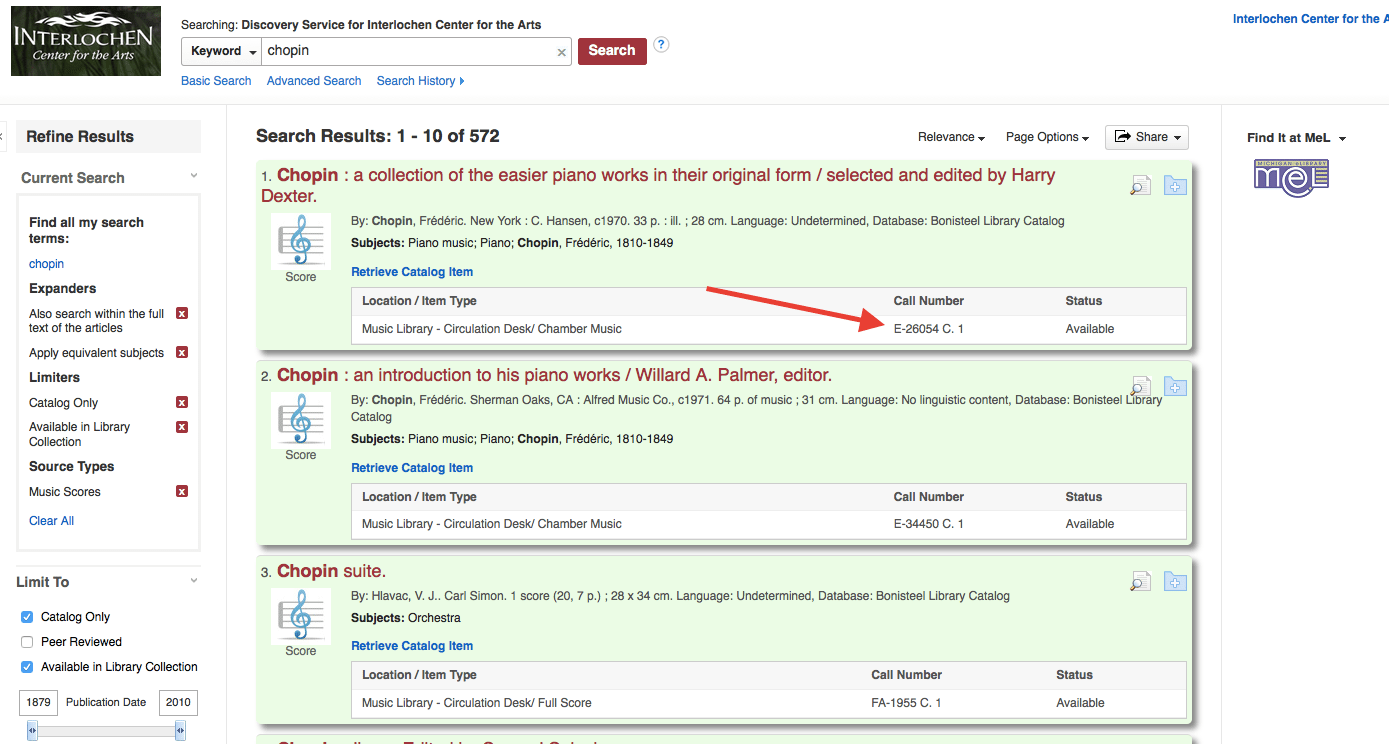Add the second Chopin result to a folder
1389x744 pixels.
[x=1175, y=385]
